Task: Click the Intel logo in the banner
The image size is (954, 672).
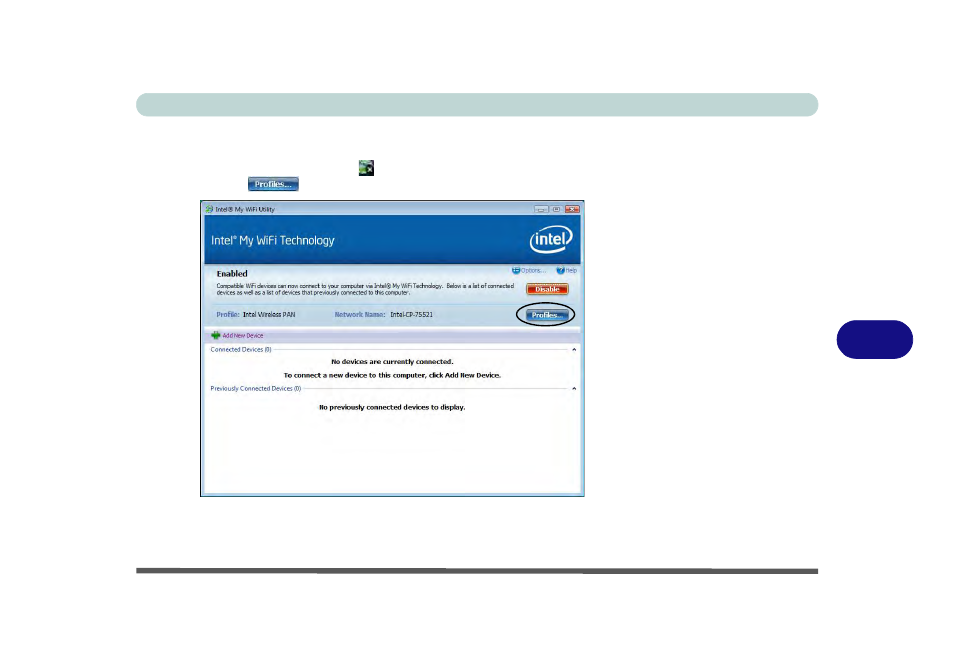Action: tap(550, 240)
